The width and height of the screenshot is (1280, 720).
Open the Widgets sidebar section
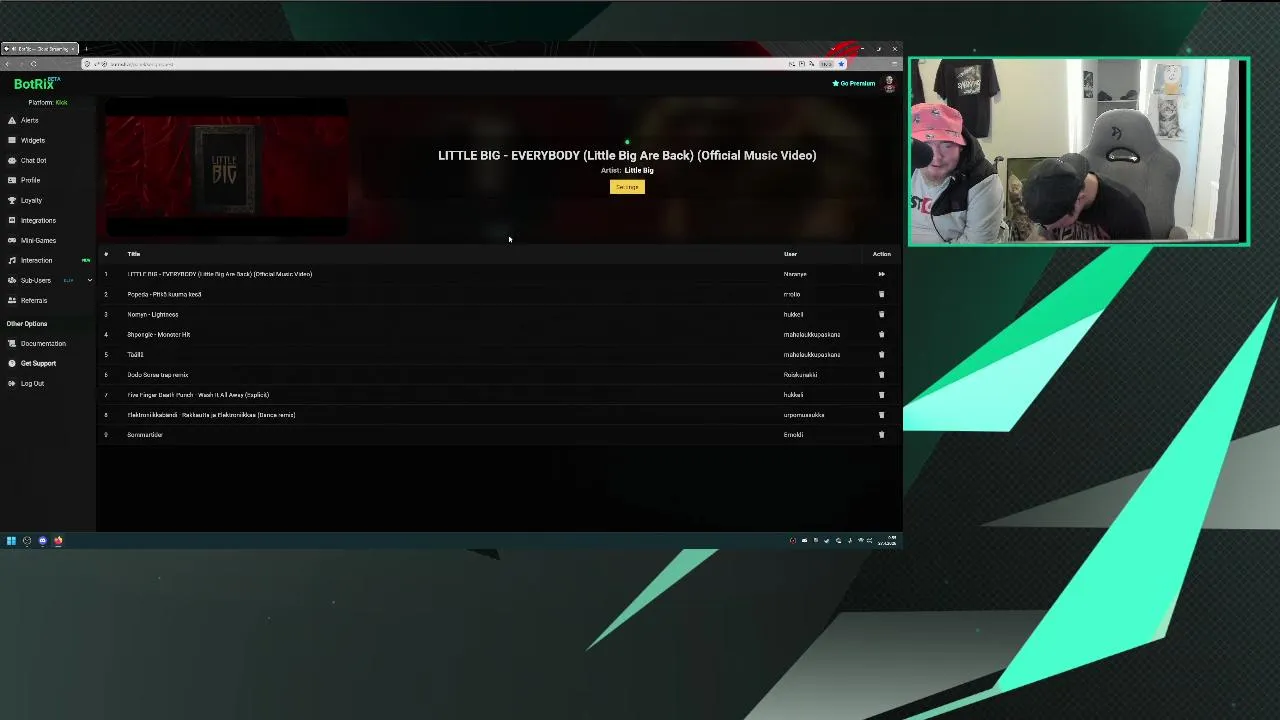click(x=32, y=140)
